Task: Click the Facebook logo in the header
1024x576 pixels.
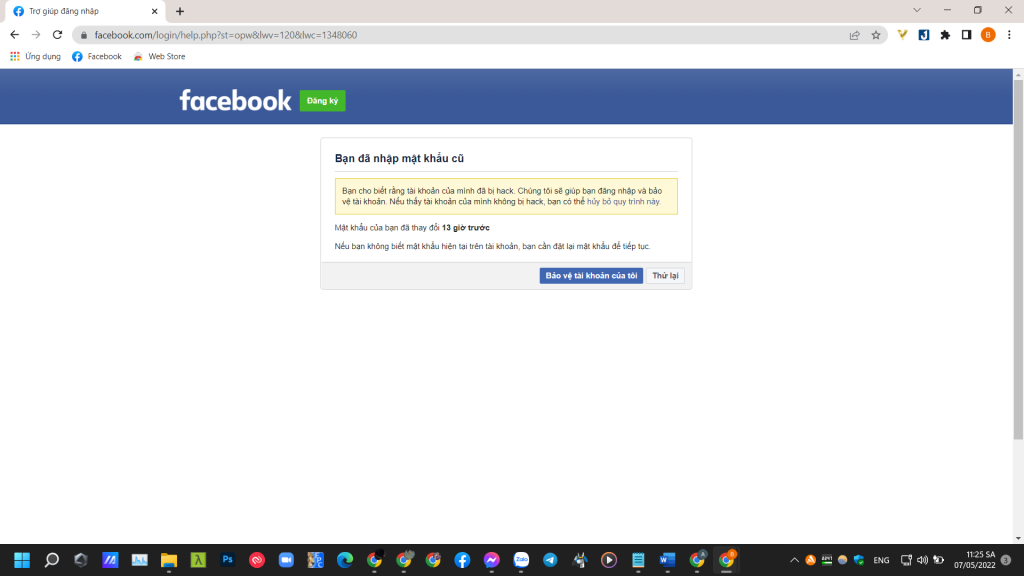Action: coord(235,100)
